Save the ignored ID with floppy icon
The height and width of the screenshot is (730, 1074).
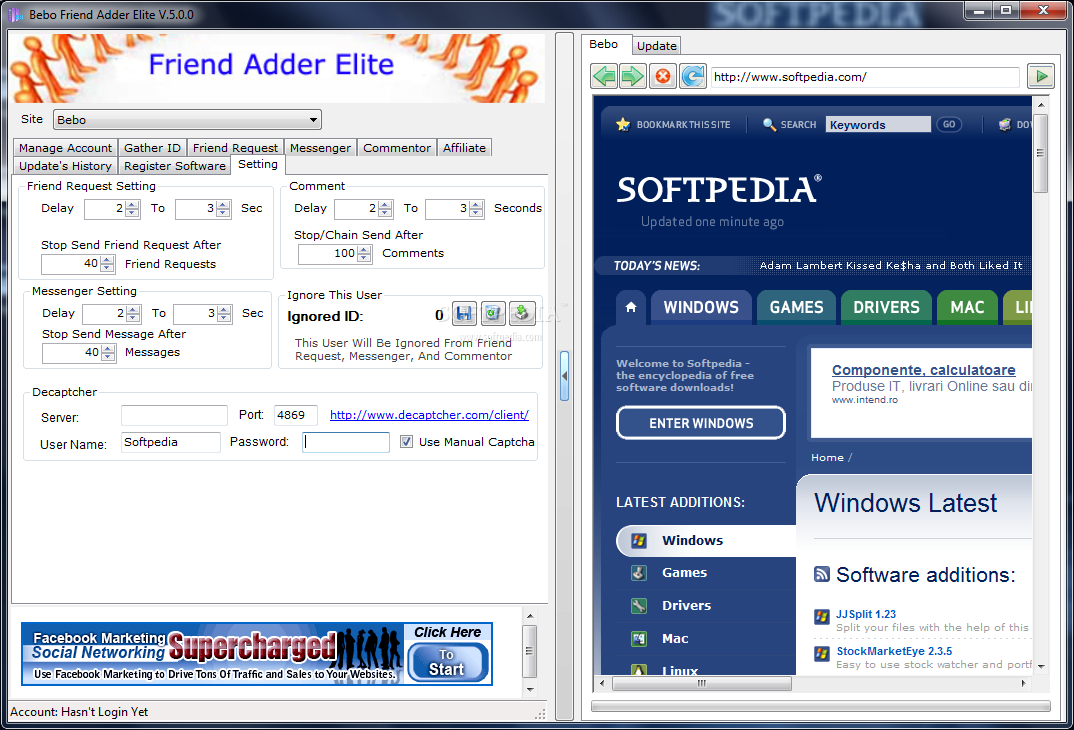click(464, 314)
